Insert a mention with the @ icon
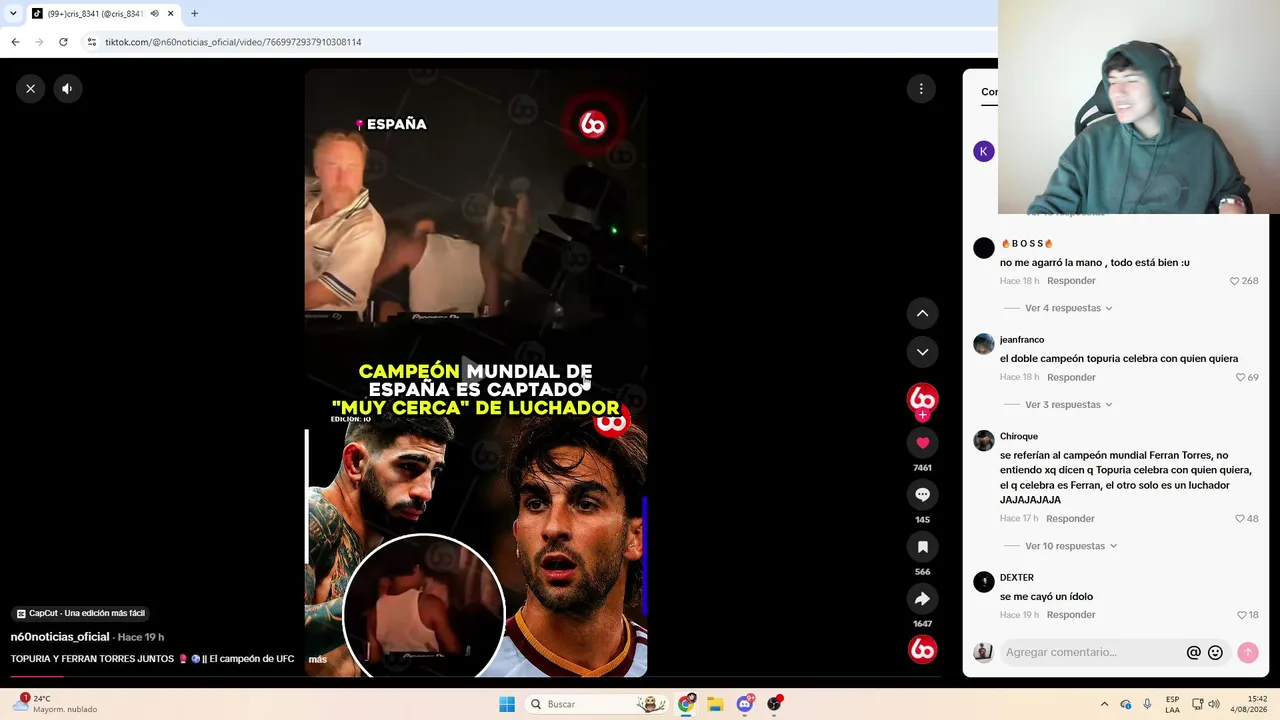Screen dimensions: 1280x720 1193,653
